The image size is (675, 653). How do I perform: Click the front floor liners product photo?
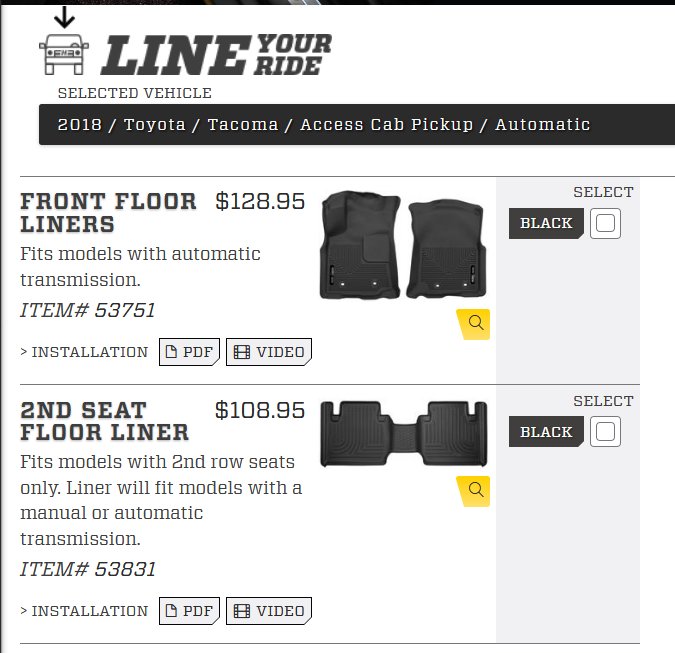[403, 245]
